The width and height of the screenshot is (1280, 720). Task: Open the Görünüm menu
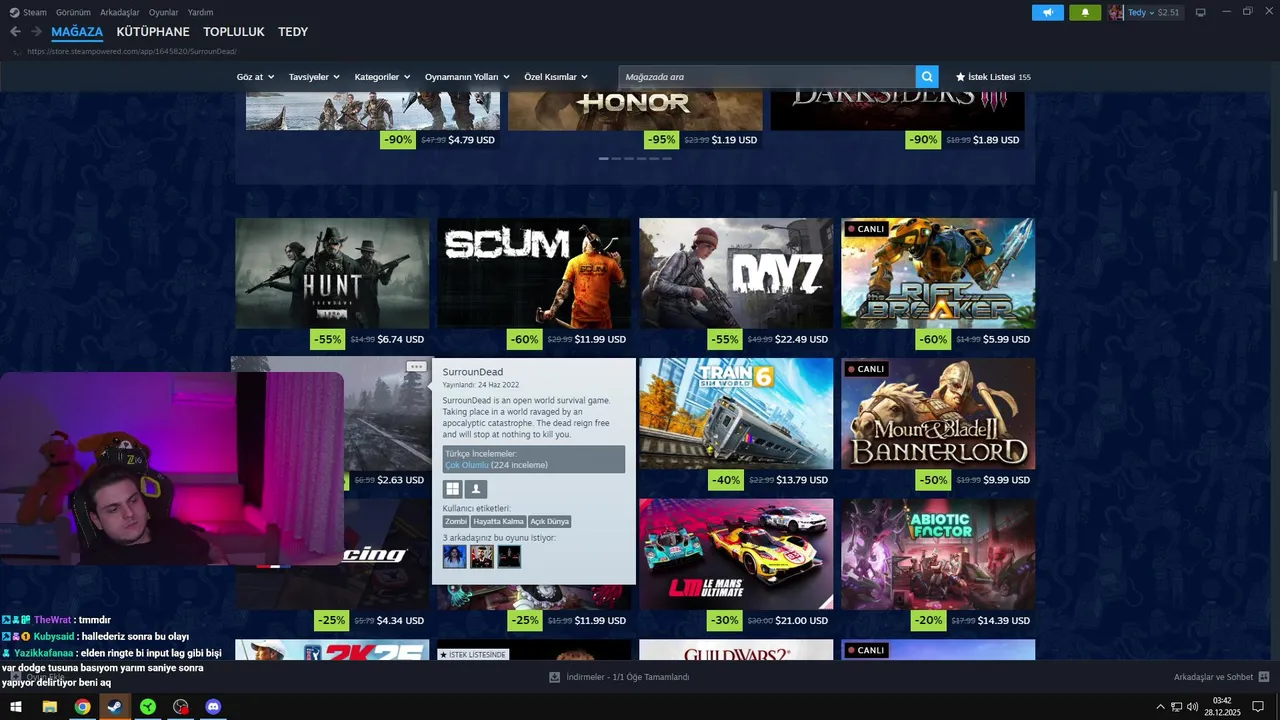(x=73, y=12)
